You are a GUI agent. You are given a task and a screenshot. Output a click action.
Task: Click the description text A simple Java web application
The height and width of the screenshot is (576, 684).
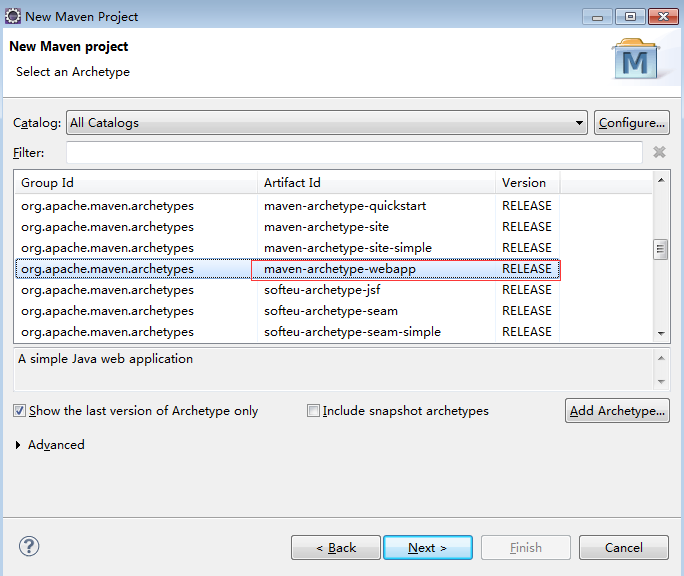tap(105, 359)
